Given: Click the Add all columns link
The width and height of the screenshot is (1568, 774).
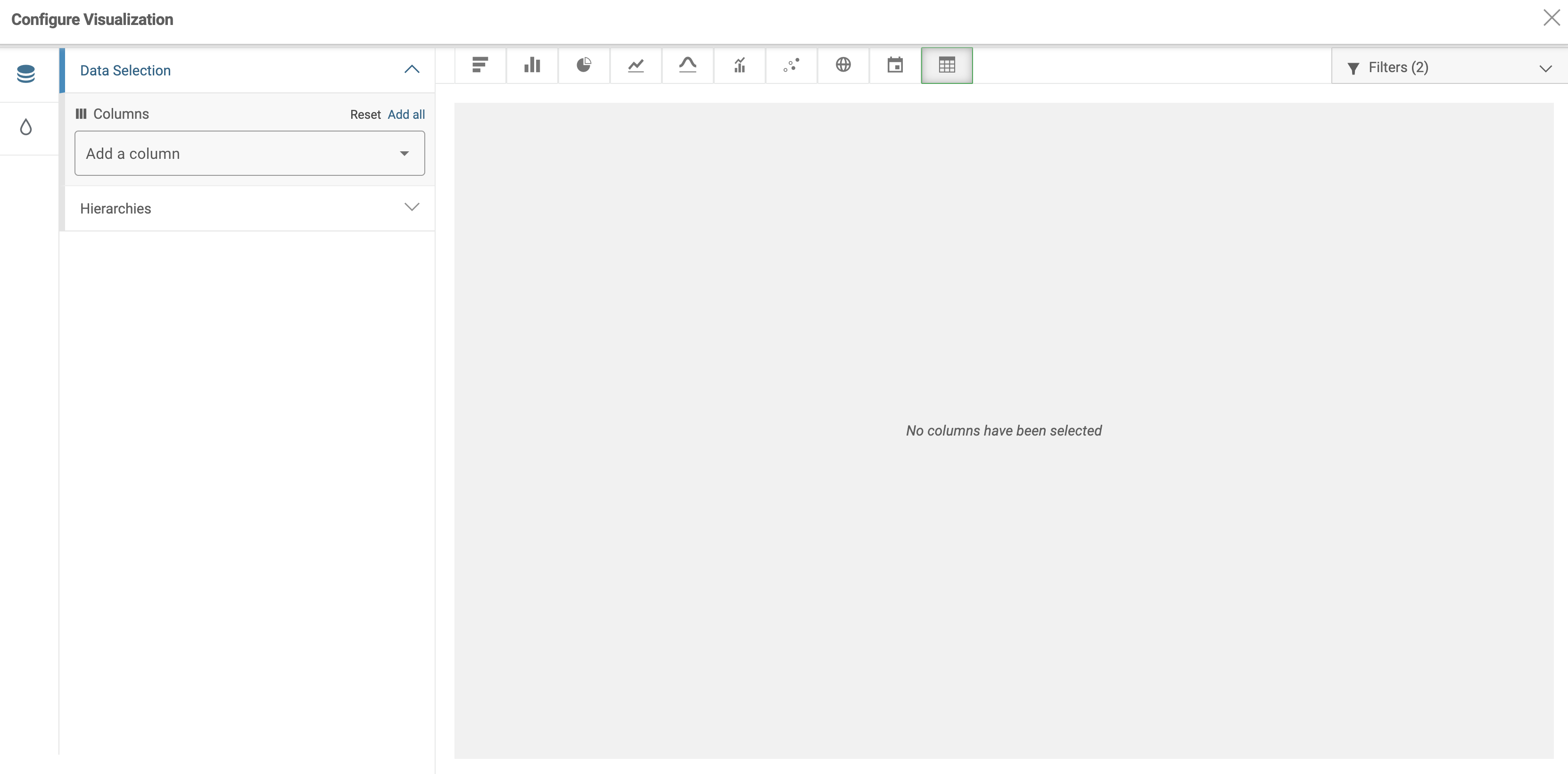Looking at the screenshot, I should 406,115.
